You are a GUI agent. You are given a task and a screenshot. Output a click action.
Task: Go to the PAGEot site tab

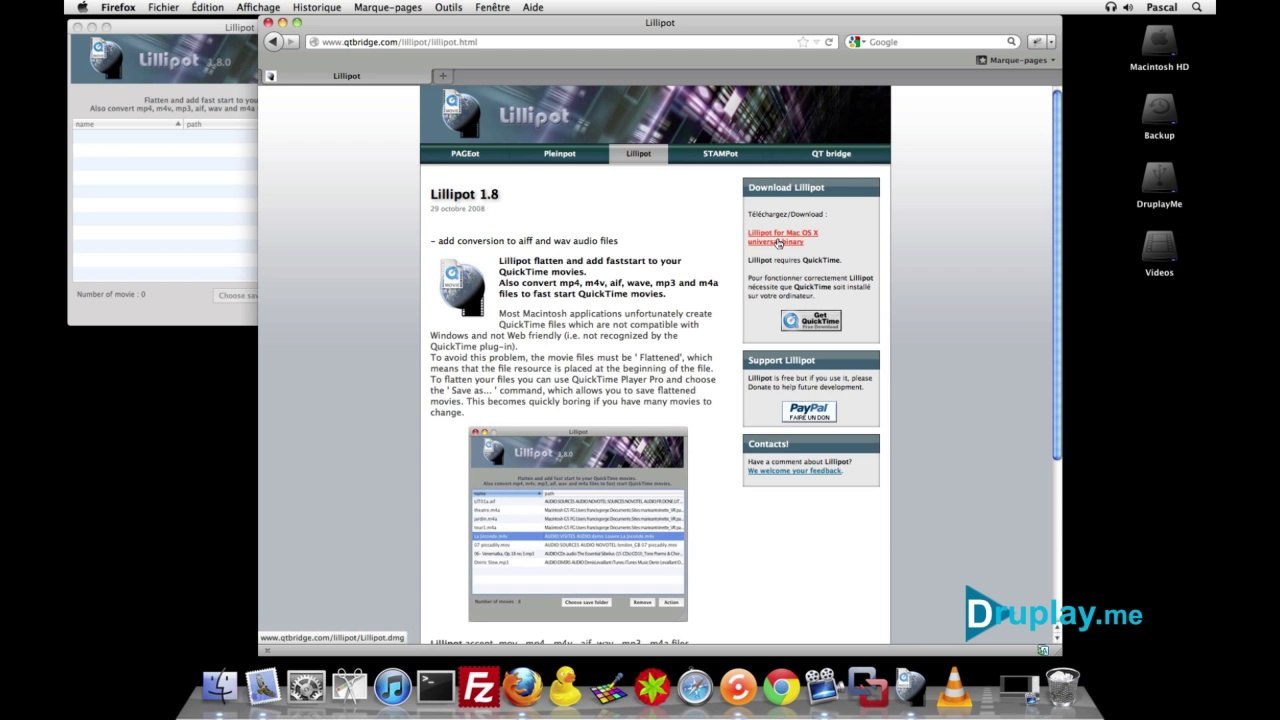click(x=465, y=154)
